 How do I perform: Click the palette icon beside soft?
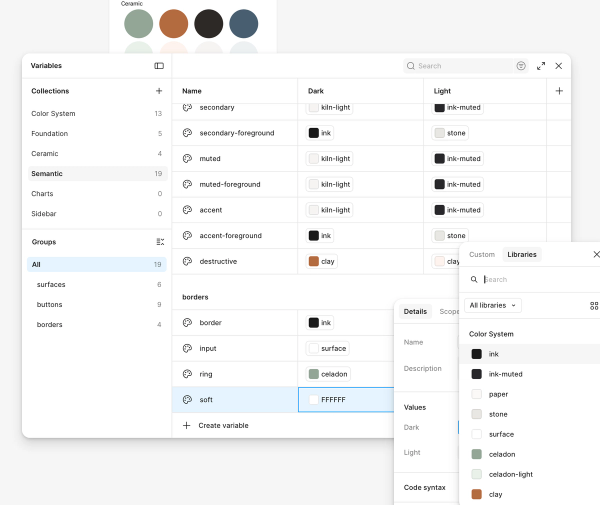pyautogui.click(x=187, y=399)
